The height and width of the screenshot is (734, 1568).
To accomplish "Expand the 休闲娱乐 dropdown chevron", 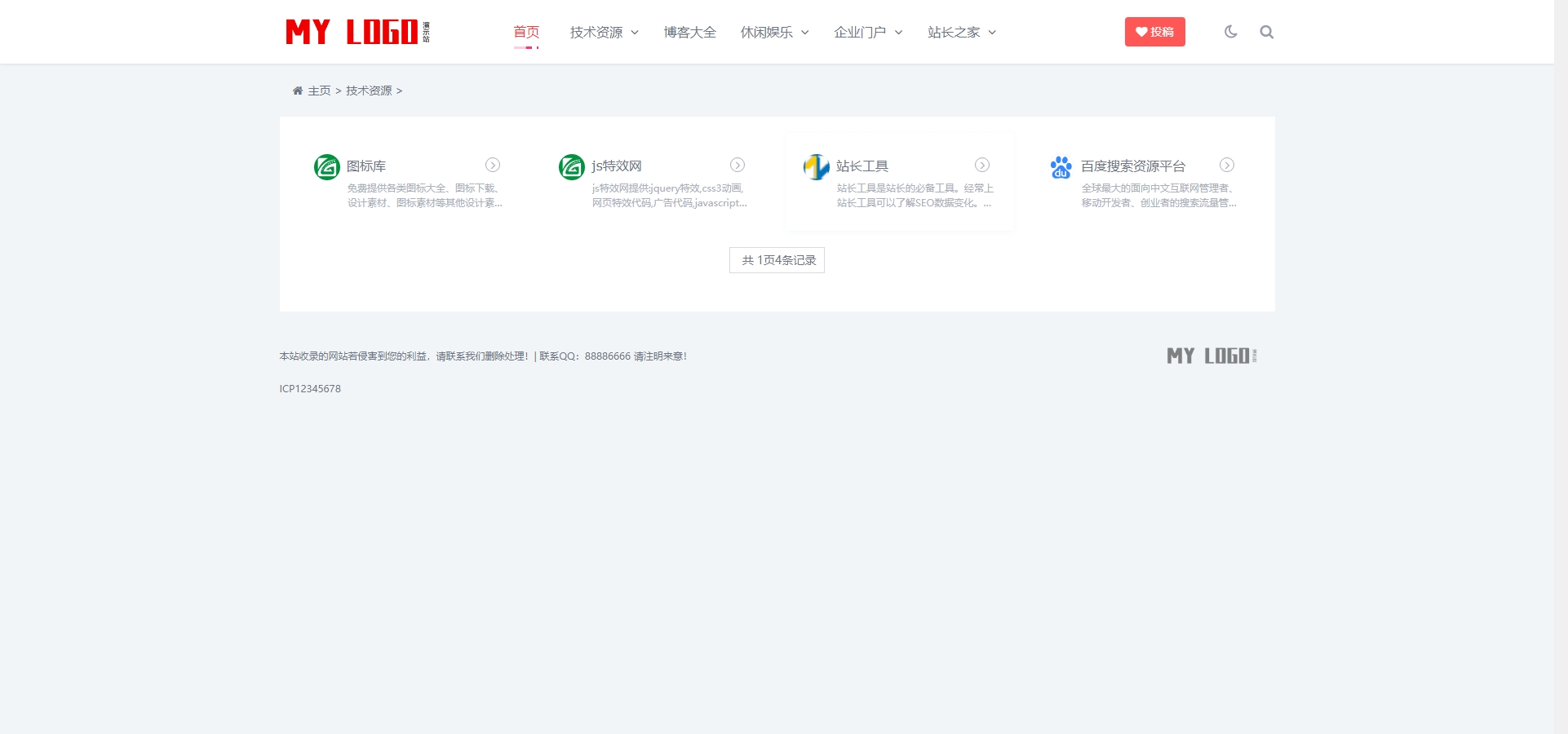I will click(x=805, y=33).
